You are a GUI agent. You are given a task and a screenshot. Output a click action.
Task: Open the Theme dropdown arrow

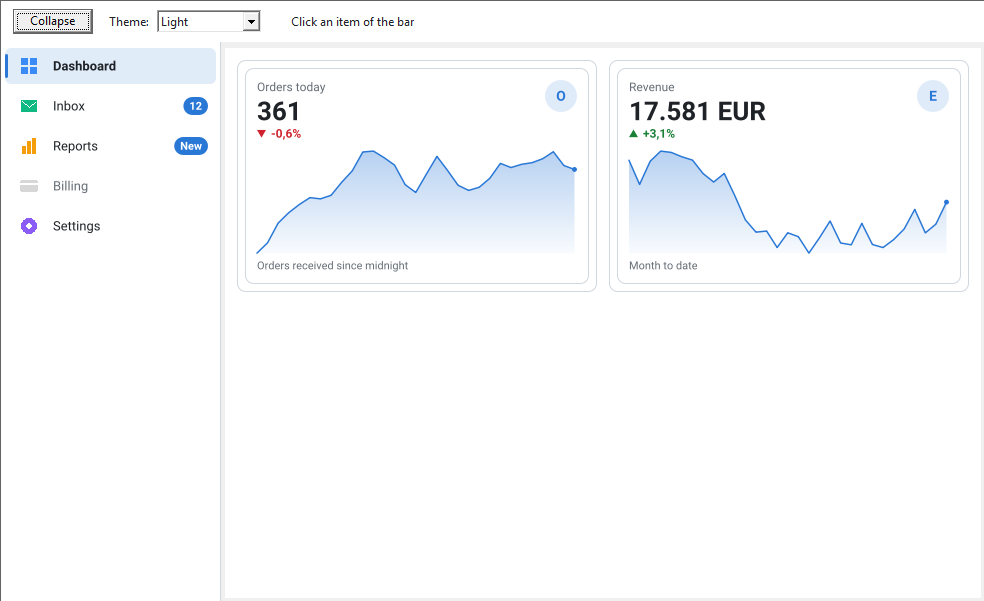coord(251,22)
